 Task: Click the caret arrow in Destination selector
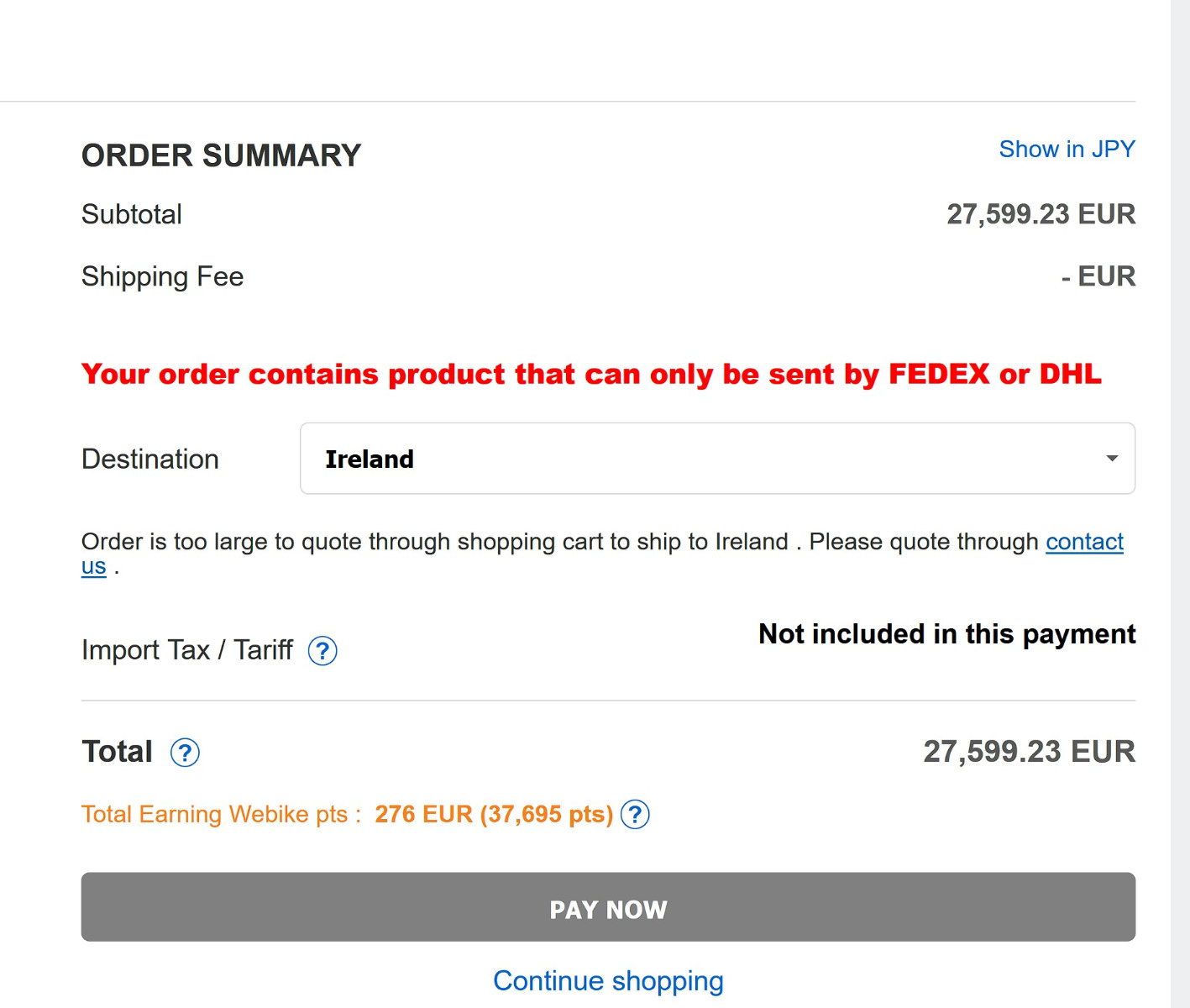[1112, 459]
